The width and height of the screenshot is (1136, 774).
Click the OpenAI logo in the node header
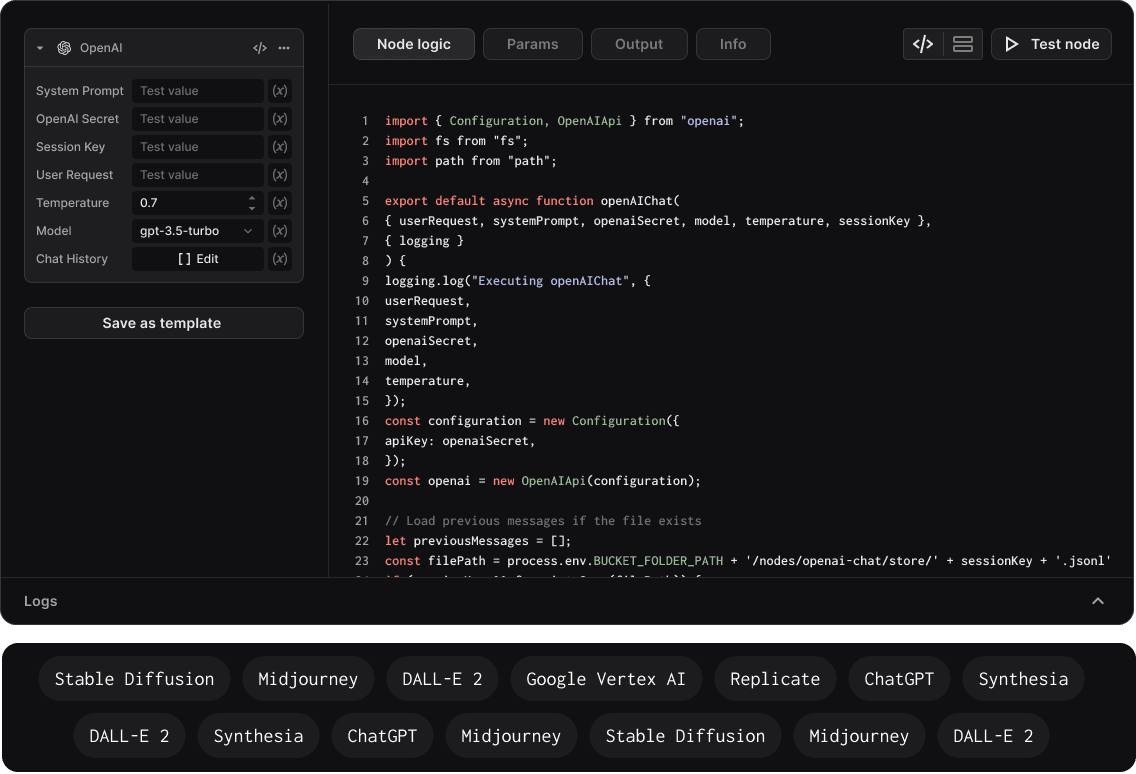(63, 47)
